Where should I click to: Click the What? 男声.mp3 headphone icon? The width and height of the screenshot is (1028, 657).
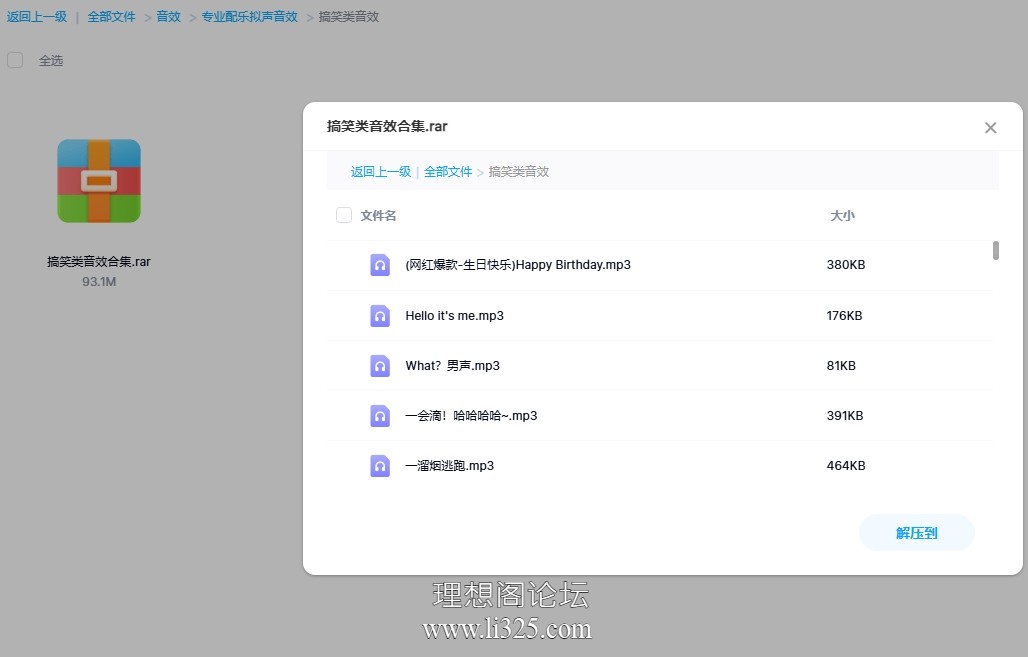(x=380, y=366)
